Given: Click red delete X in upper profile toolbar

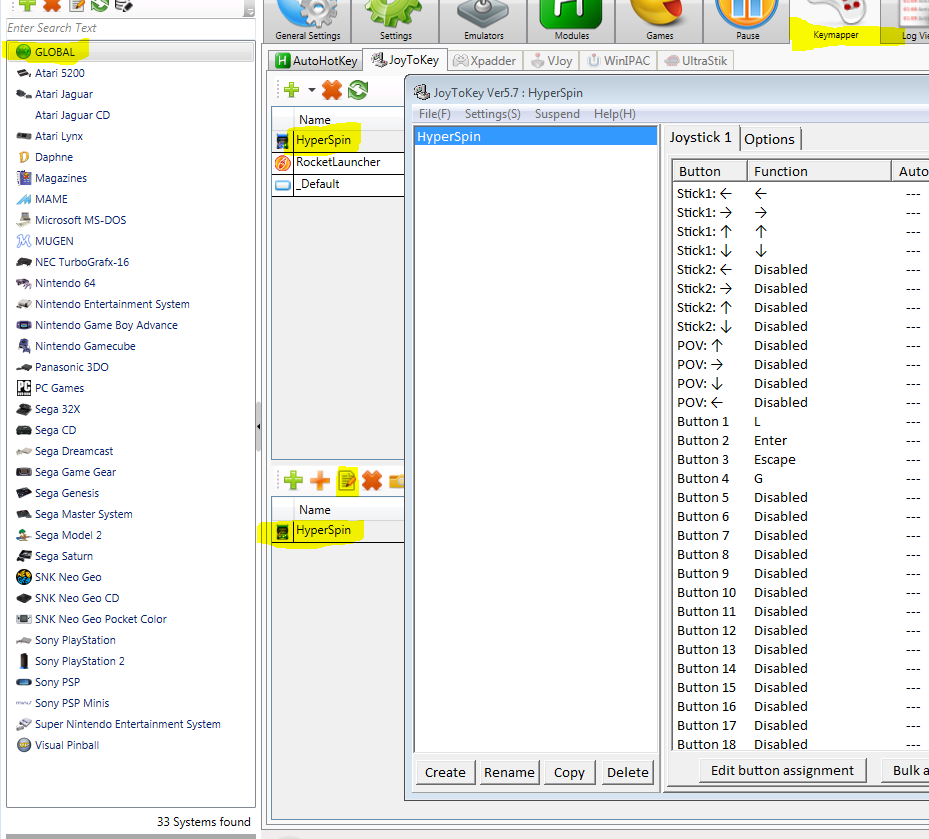Looking at the screenshot, I should point(332,91).
